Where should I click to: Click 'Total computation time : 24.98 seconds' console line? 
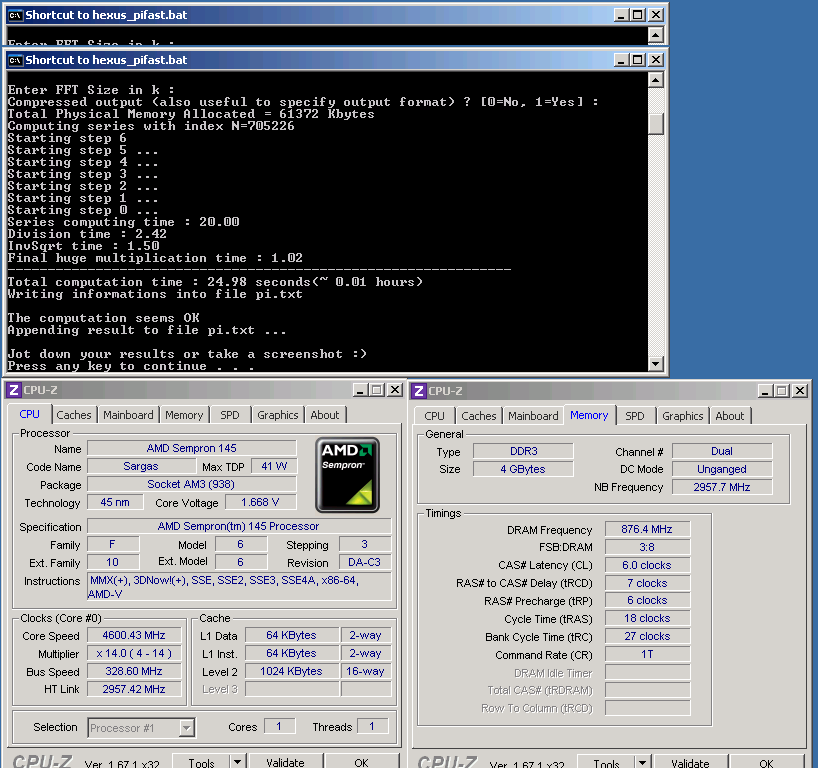click(215, 282)
